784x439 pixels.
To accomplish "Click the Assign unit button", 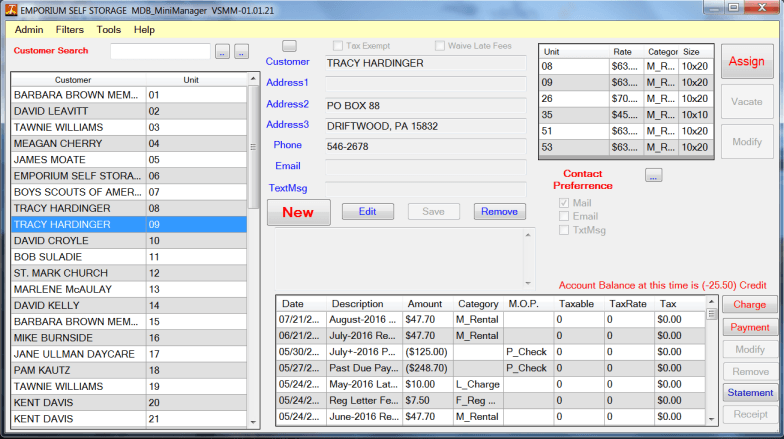I will tap(746, 61).
